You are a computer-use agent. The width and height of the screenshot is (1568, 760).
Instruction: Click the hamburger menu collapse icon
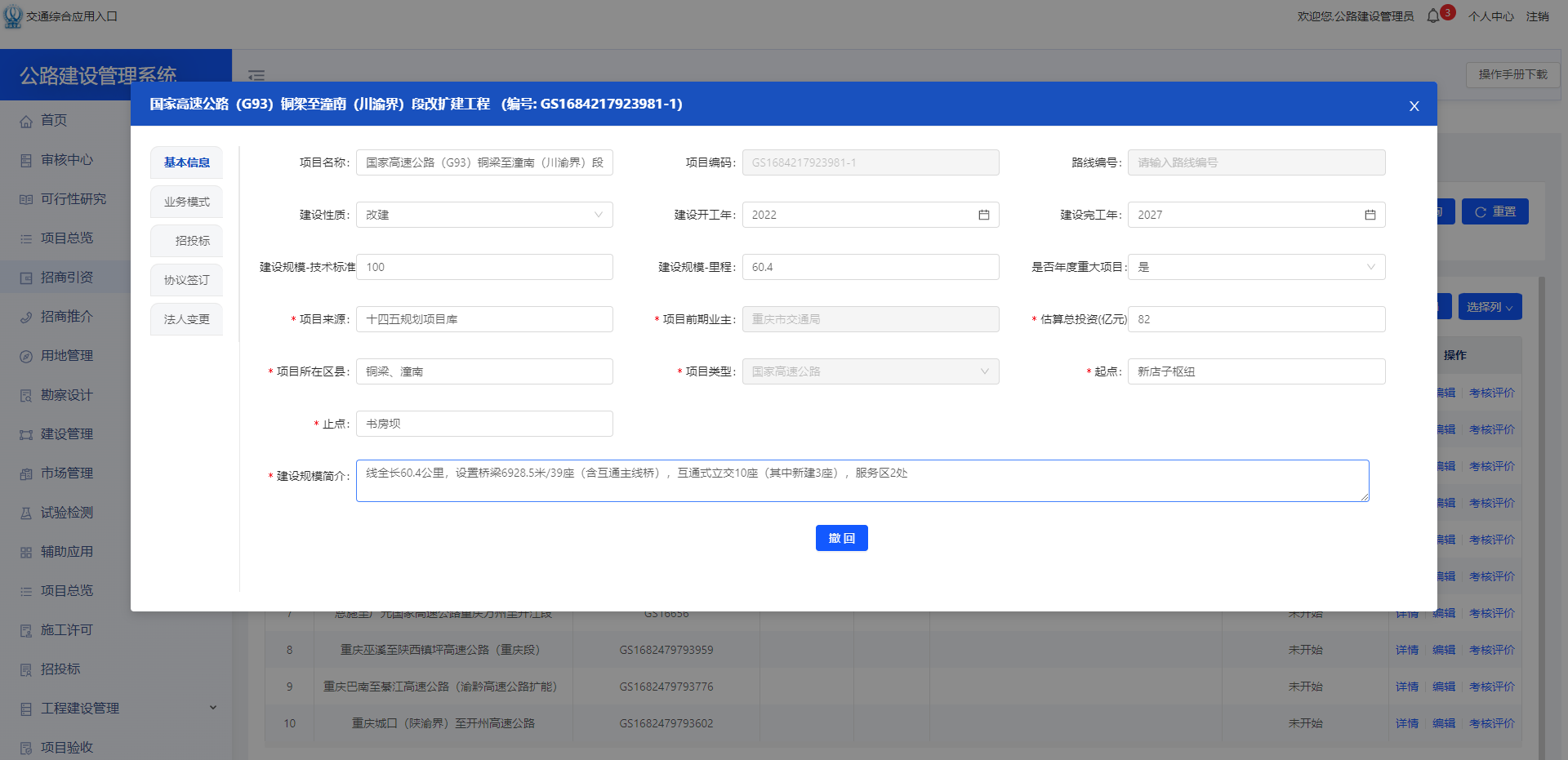tap(256, 75)
